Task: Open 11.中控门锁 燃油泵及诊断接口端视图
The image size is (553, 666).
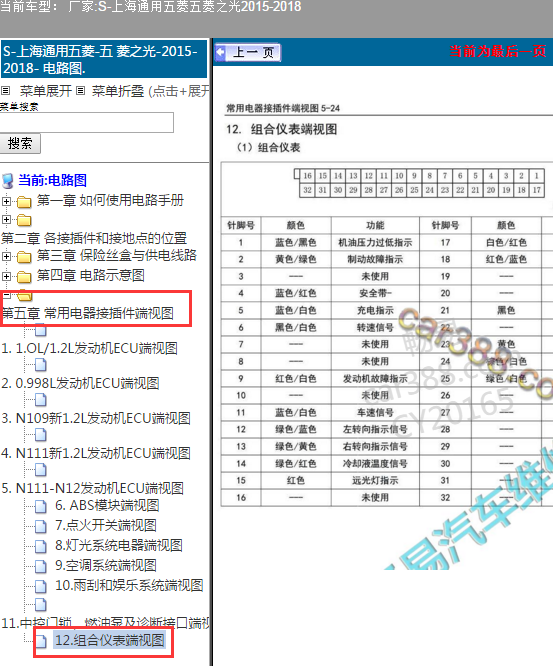Action: point(105,623)
